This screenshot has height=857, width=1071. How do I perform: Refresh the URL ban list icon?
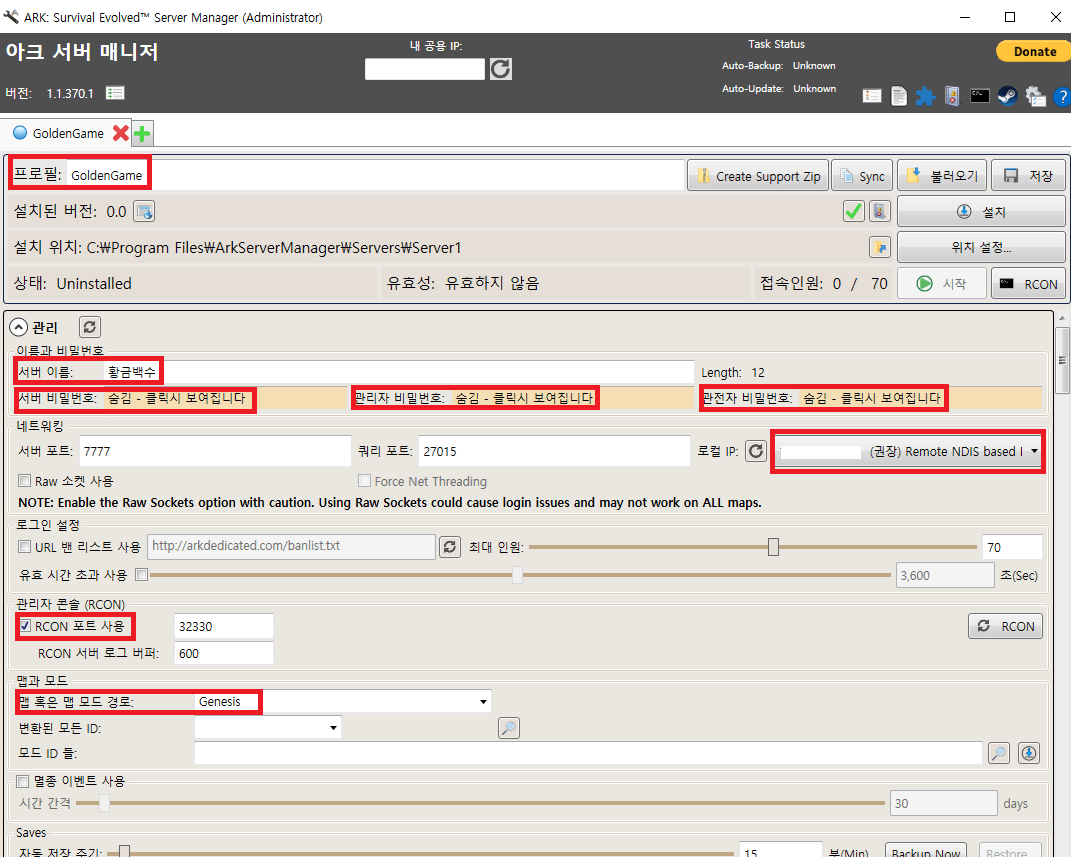449,546
